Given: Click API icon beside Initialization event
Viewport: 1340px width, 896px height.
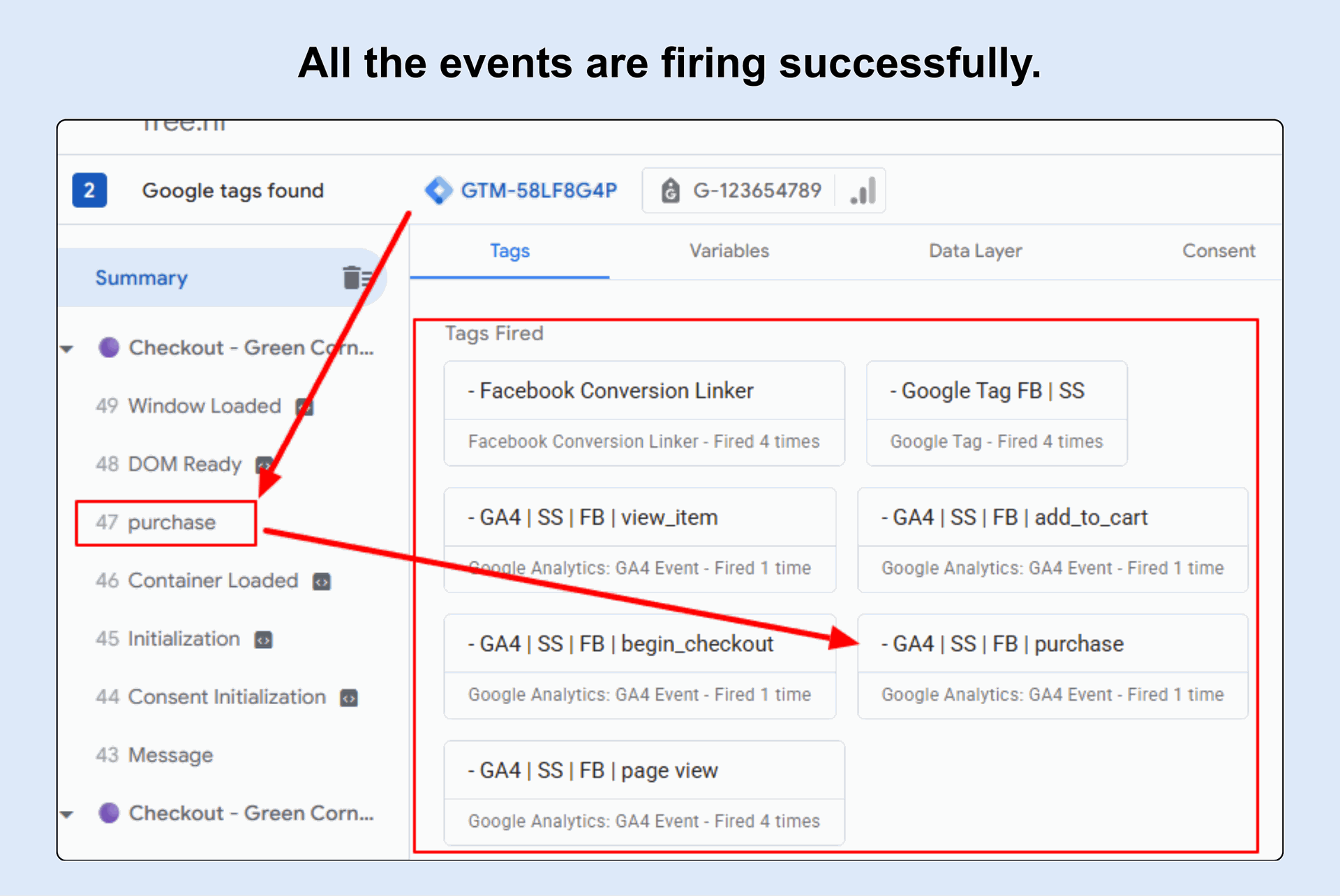Looking at the screenshot, I should [x=263, y=639].
